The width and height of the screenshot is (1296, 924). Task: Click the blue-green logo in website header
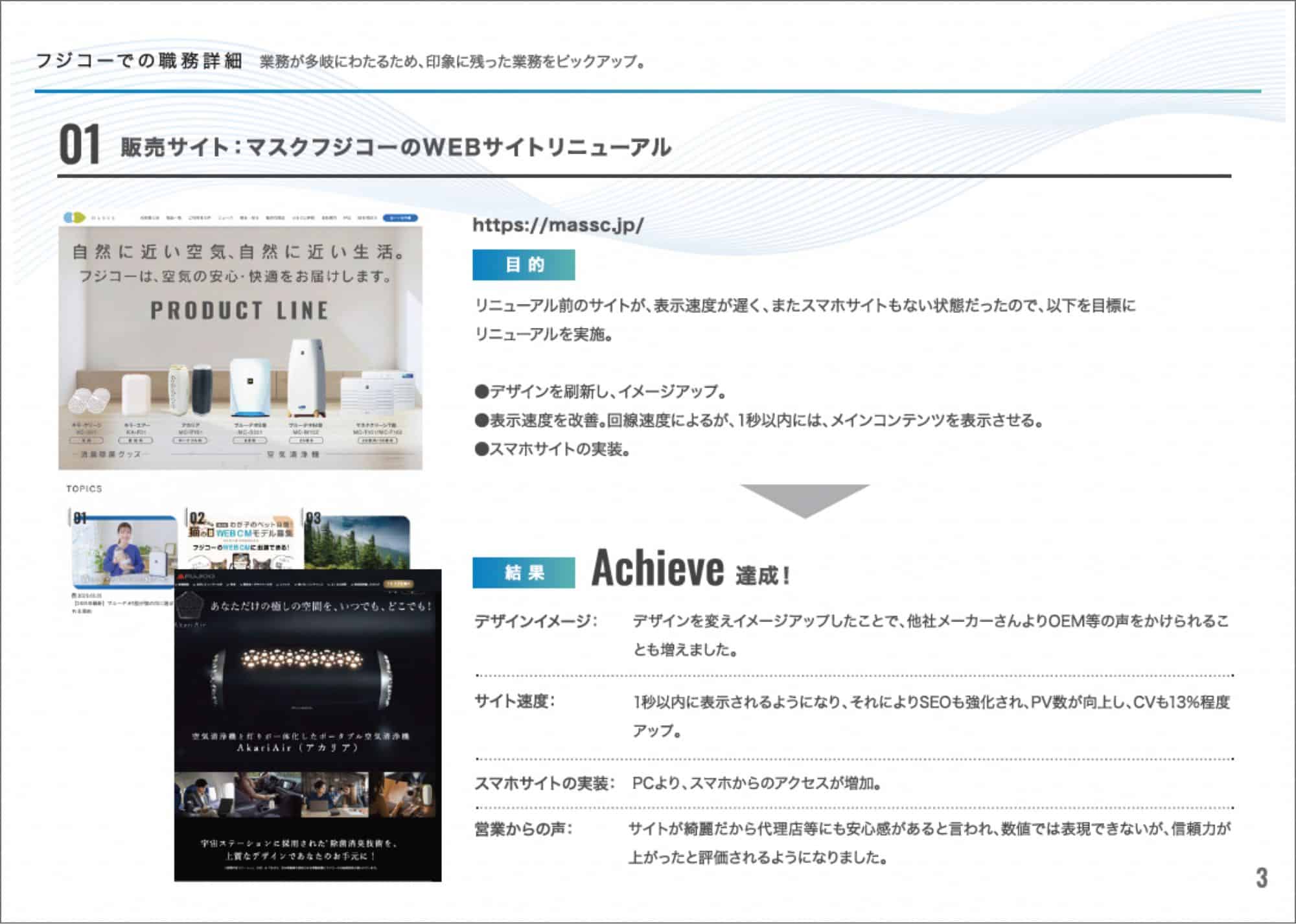coord(74,217)
